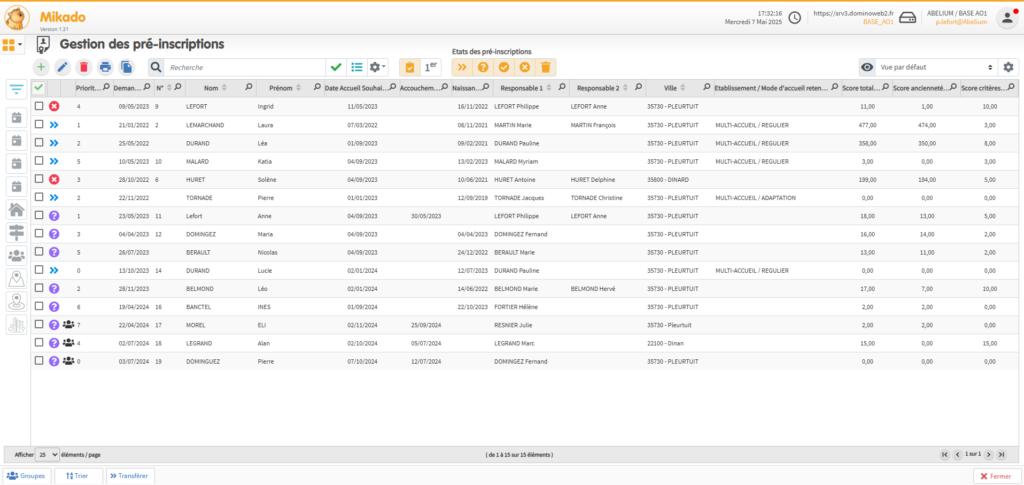The width and height of the screenshot is (1024, 485).
Task: Click the printer icon in toolbar
Action: pyautogui.click(x=105, y=67)
